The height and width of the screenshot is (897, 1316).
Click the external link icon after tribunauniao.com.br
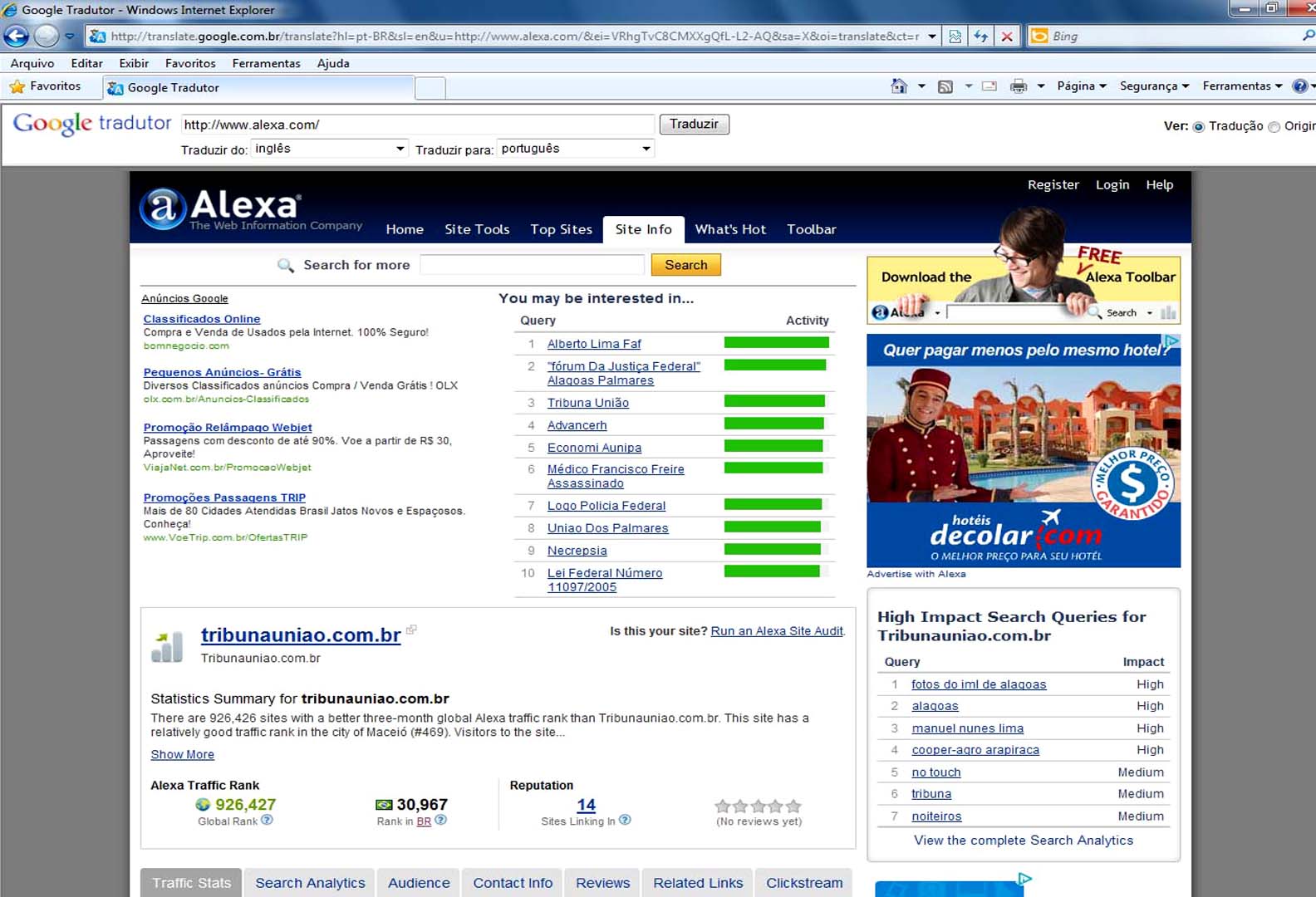(411, 630)
